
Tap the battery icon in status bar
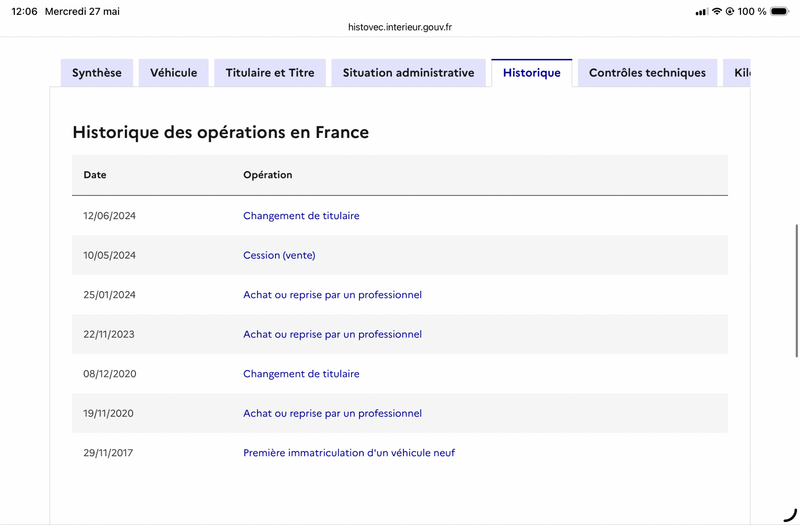(x=780, y=11)
